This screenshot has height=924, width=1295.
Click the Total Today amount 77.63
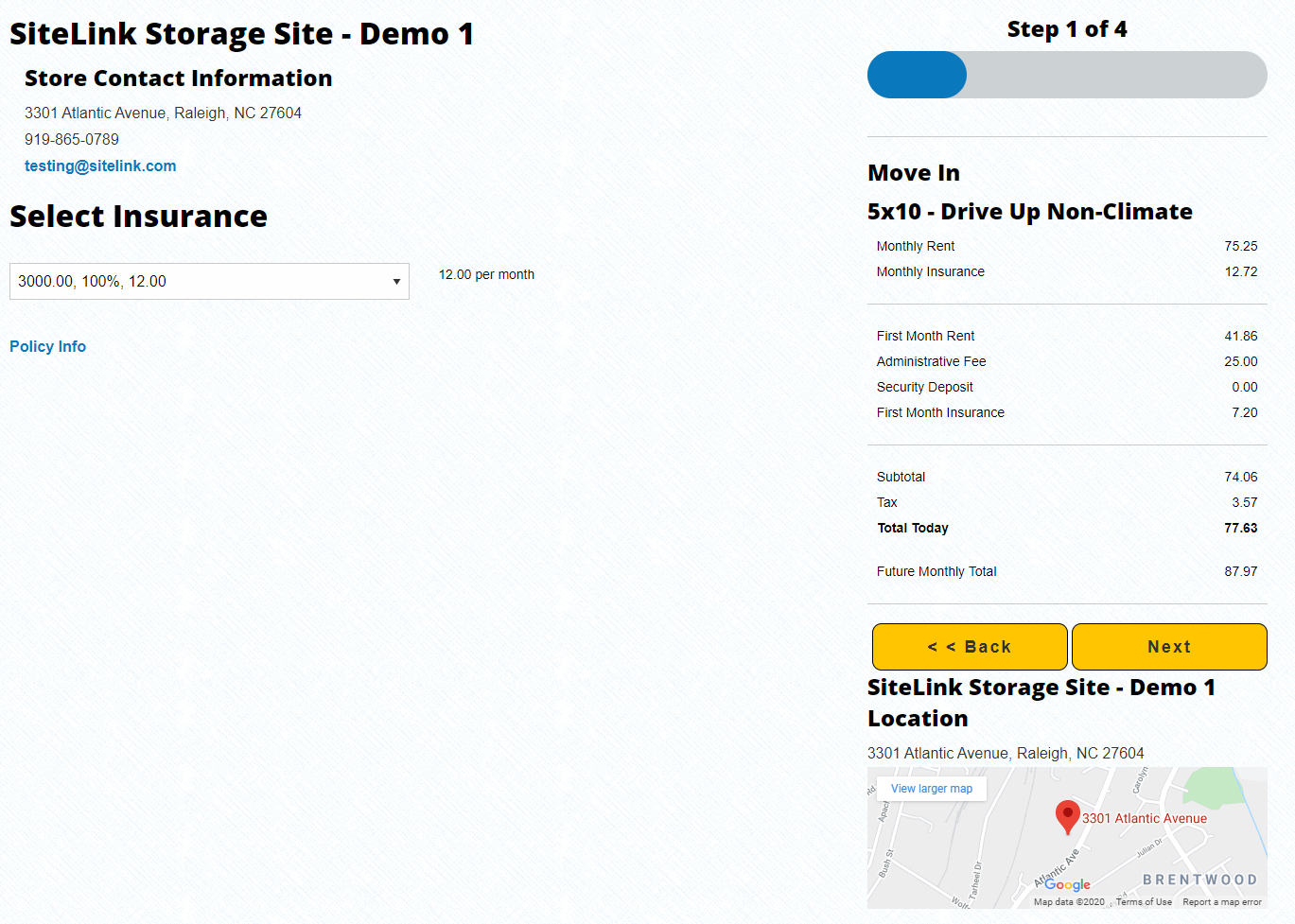(x=1240, y=529)
